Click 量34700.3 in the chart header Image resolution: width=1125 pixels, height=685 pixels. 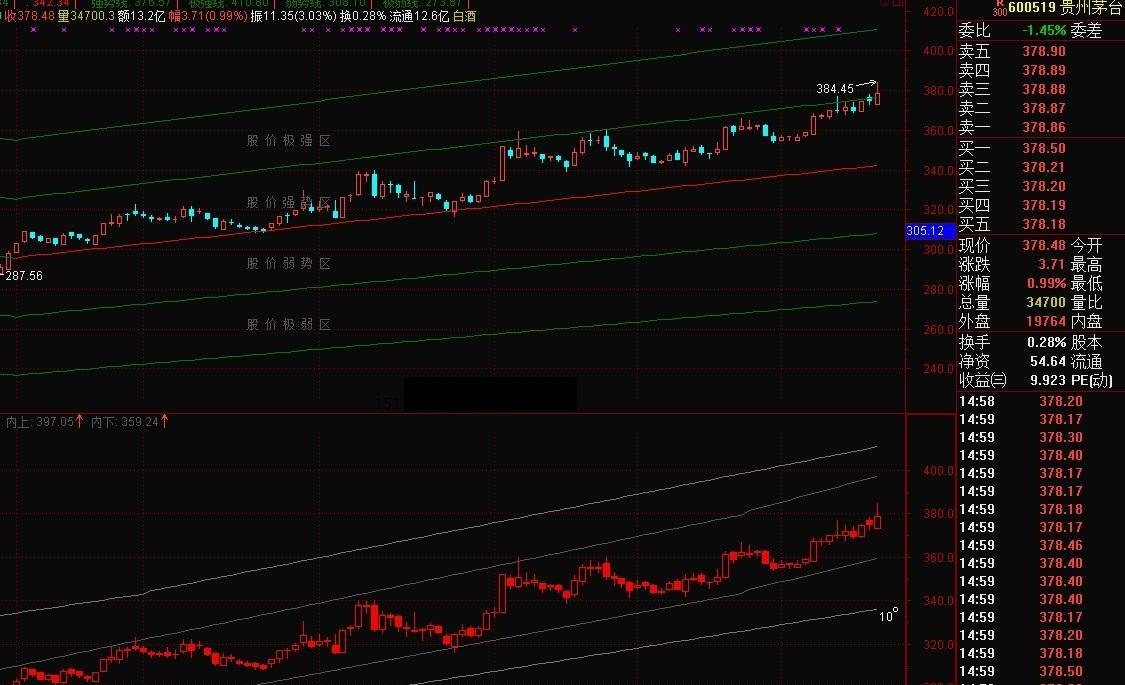click(x=85, y=16)
